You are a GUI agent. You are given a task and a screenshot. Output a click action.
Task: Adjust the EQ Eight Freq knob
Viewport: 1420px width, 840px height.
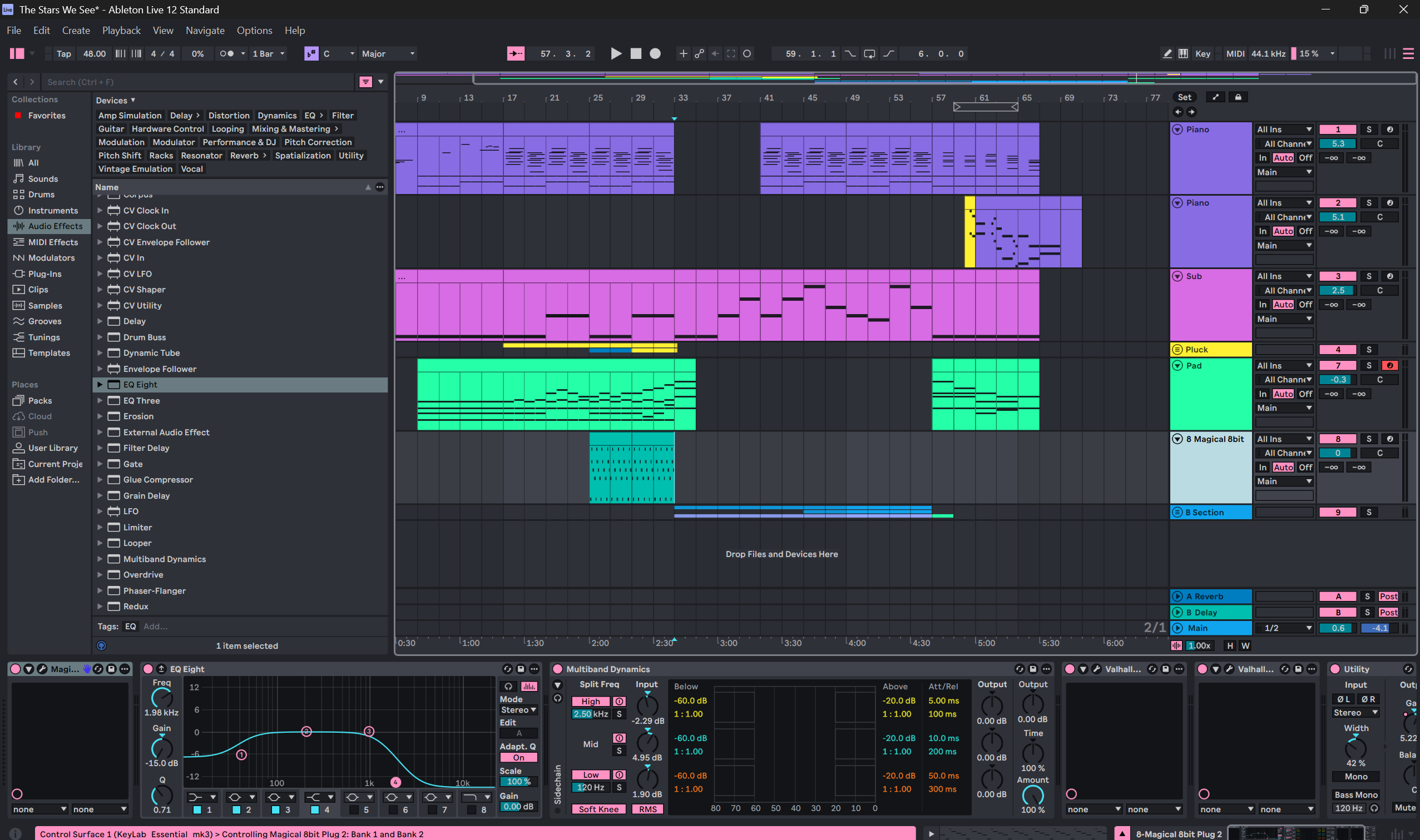click(161, 698)
